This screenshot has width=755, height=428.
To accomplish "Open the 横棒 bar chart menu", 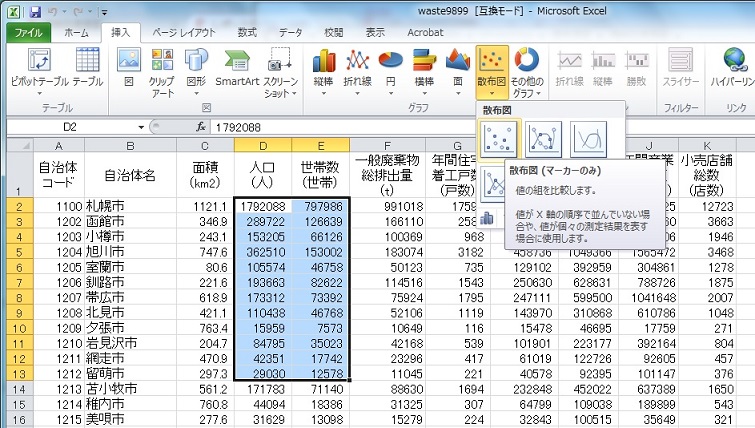I will (424, 72).
